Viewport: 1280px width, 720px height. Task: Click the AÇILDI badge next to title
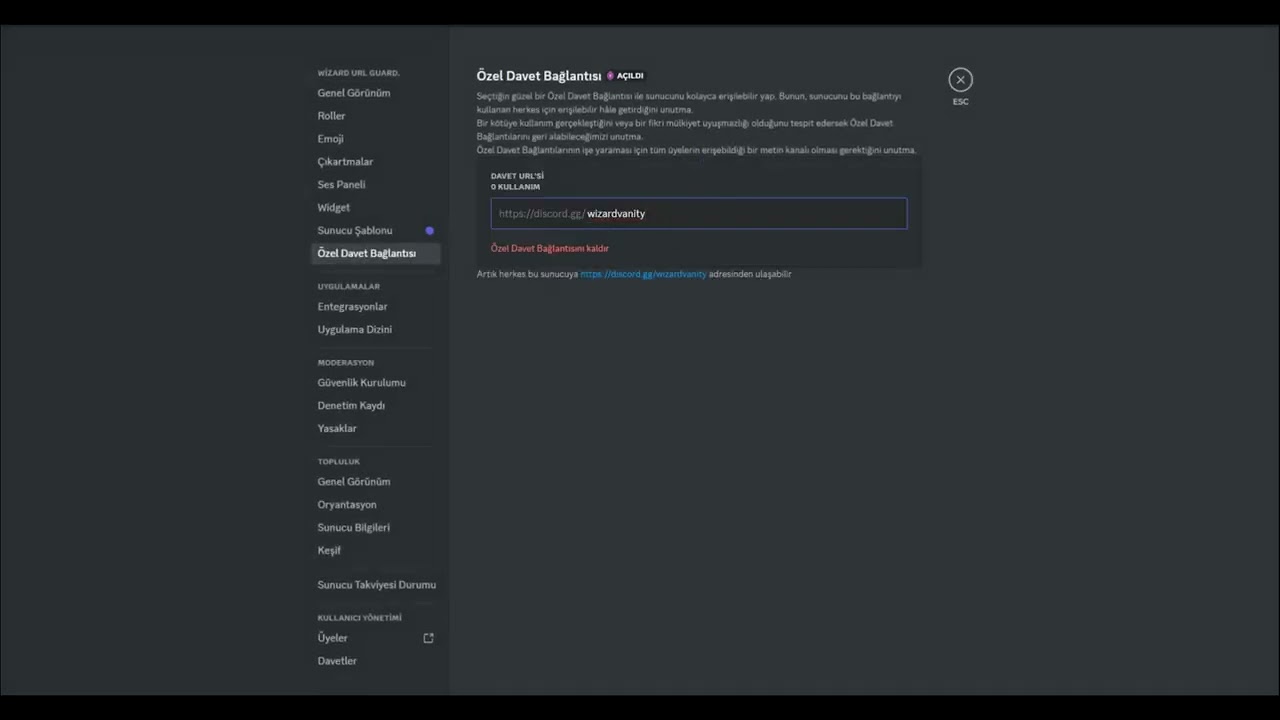tap(625, 76)
